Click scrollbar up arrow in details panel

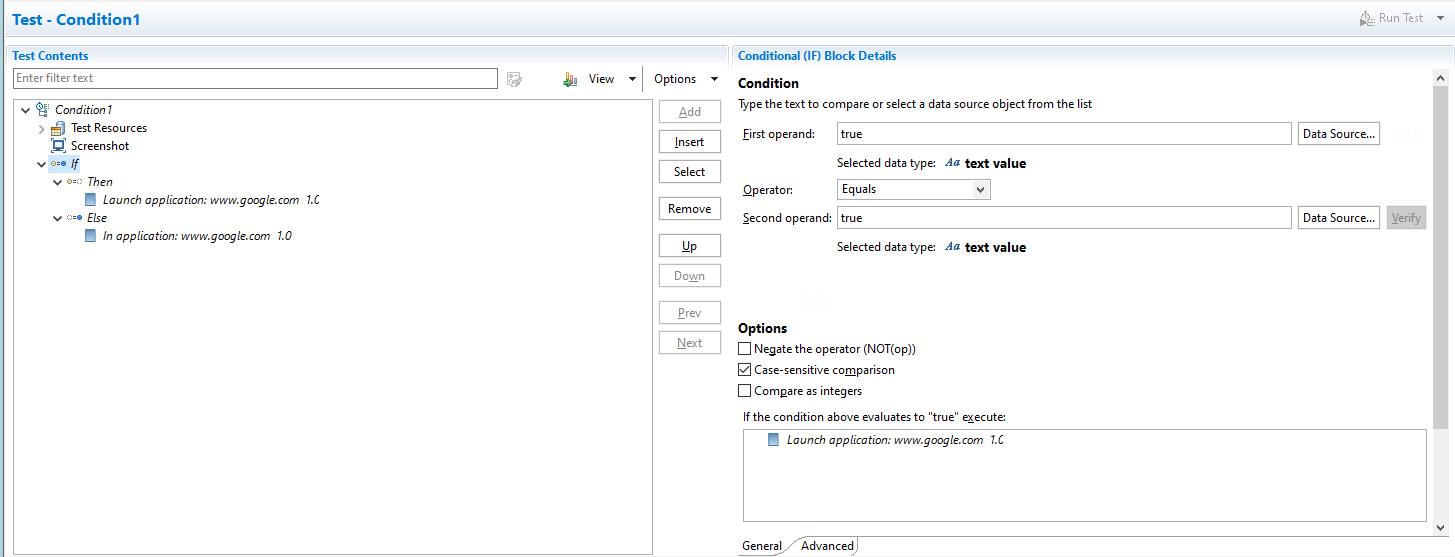[1440, 77]
